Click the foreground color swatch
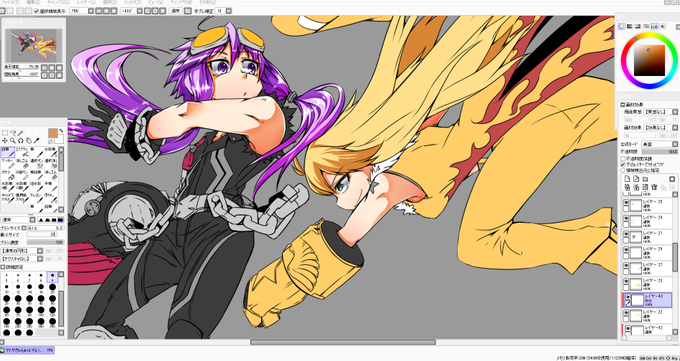Image resolution: width=680 pixels, height=361 pixels. point(52,133)
